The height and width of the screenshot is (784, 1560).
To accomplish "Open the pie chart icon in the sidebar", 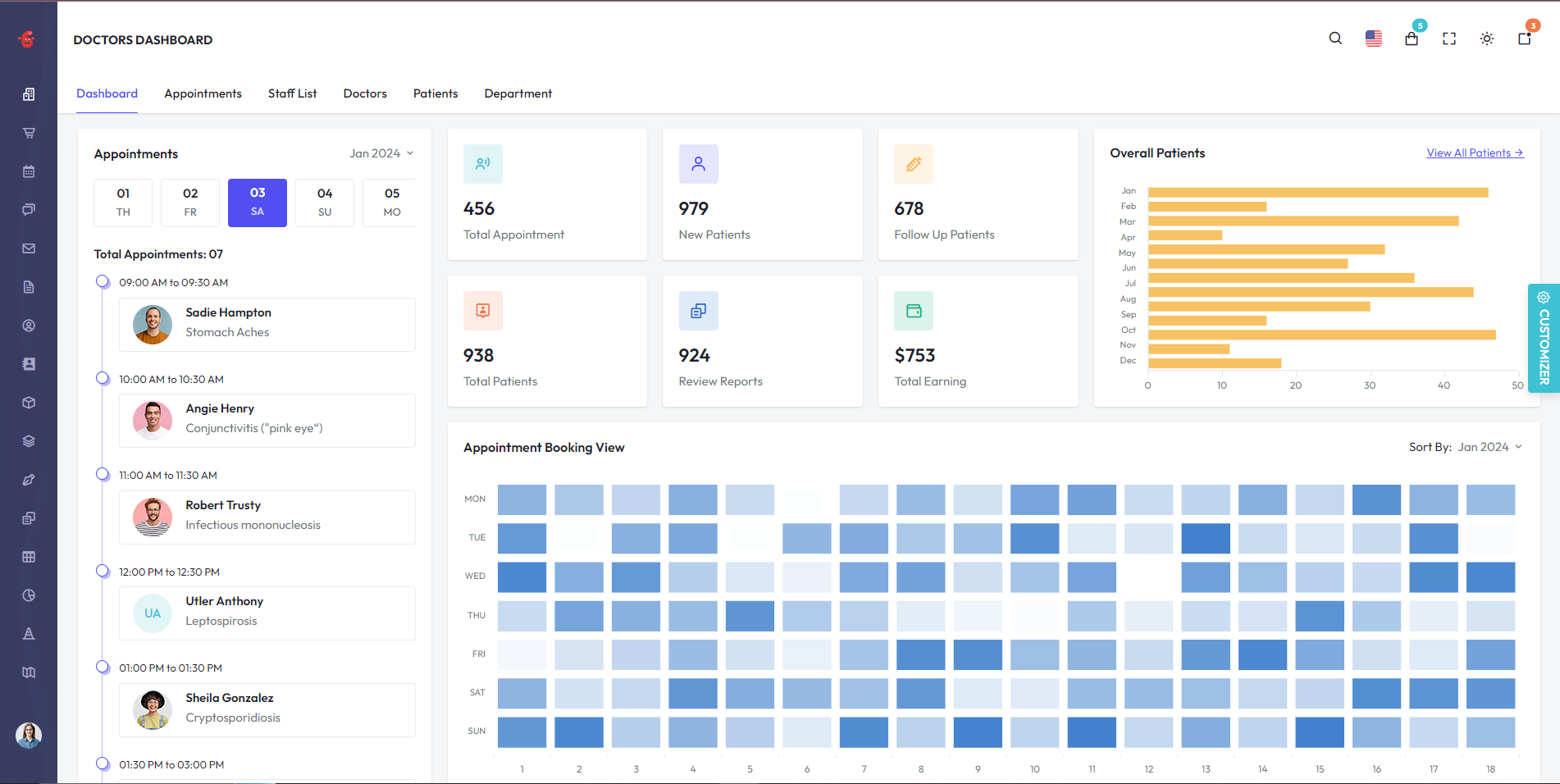I will 29,595.
